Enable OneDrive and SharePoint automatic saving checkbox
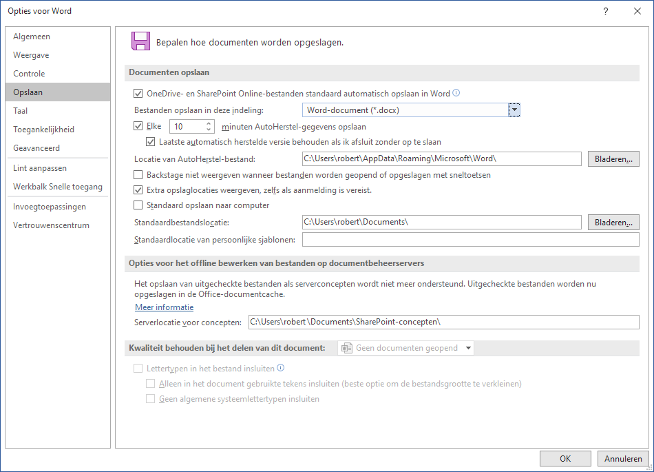The height and width of the screenshot is (472, 654). click(138, 93)
